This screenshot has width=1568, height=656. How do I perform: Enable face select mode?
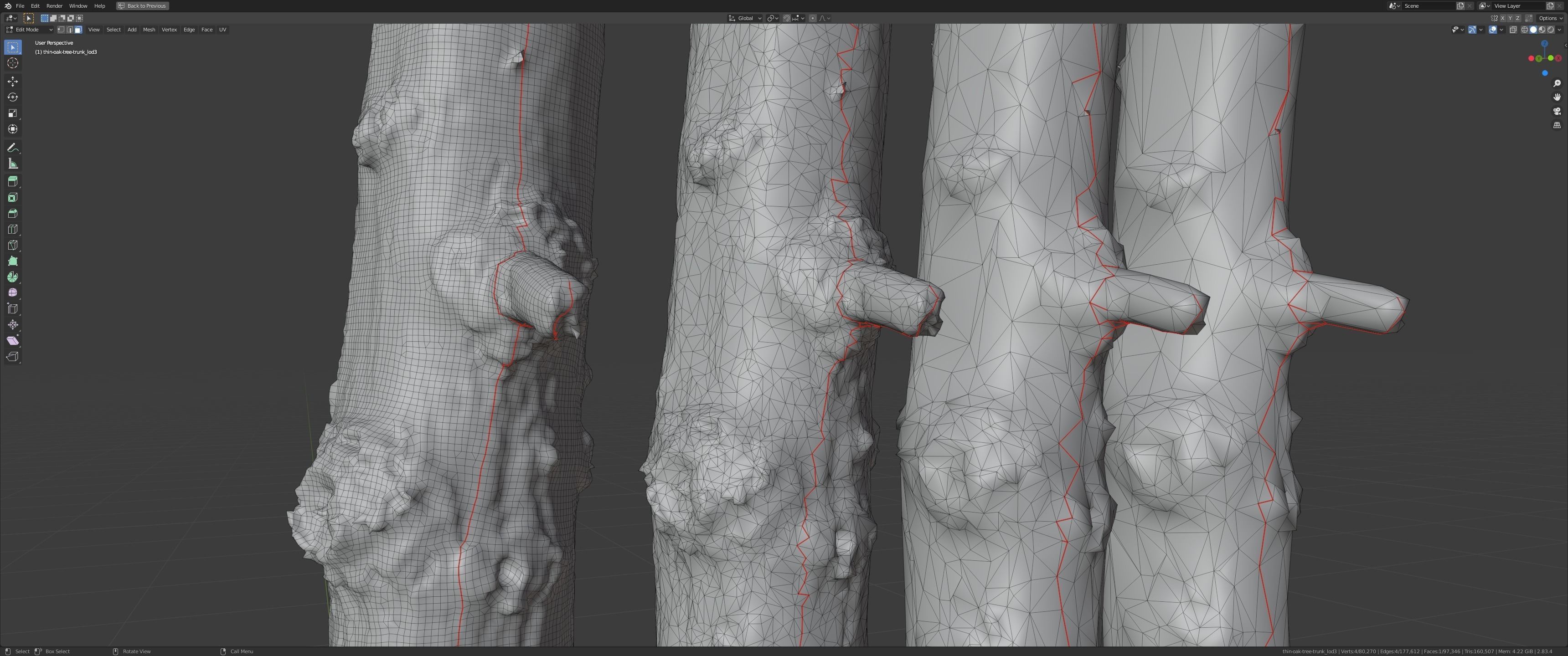tap(78, 29)
